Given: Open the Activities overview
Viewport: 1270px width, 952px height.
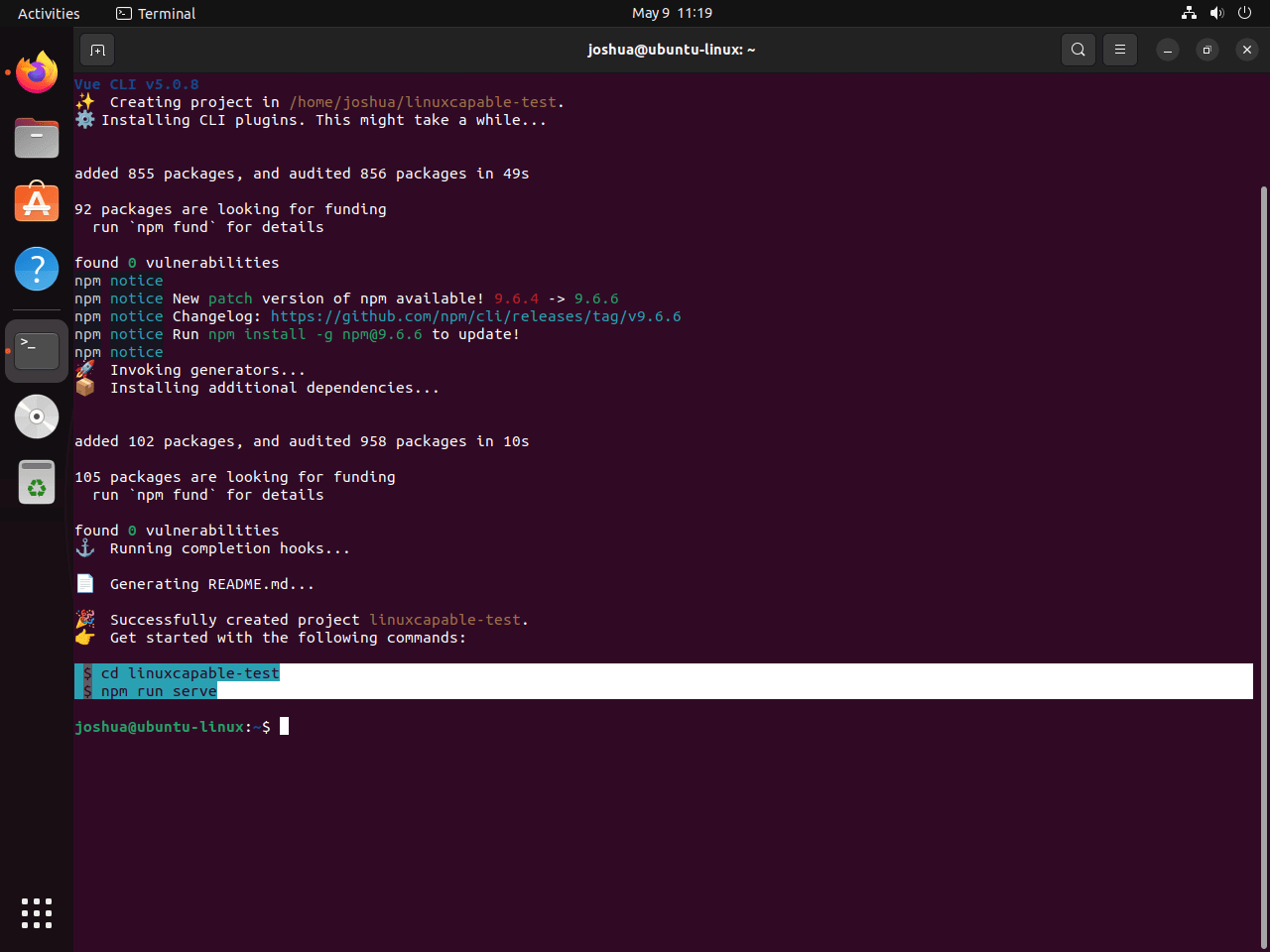Looking at the screenshot, I should pyautogui.click(x=49, y=13).
